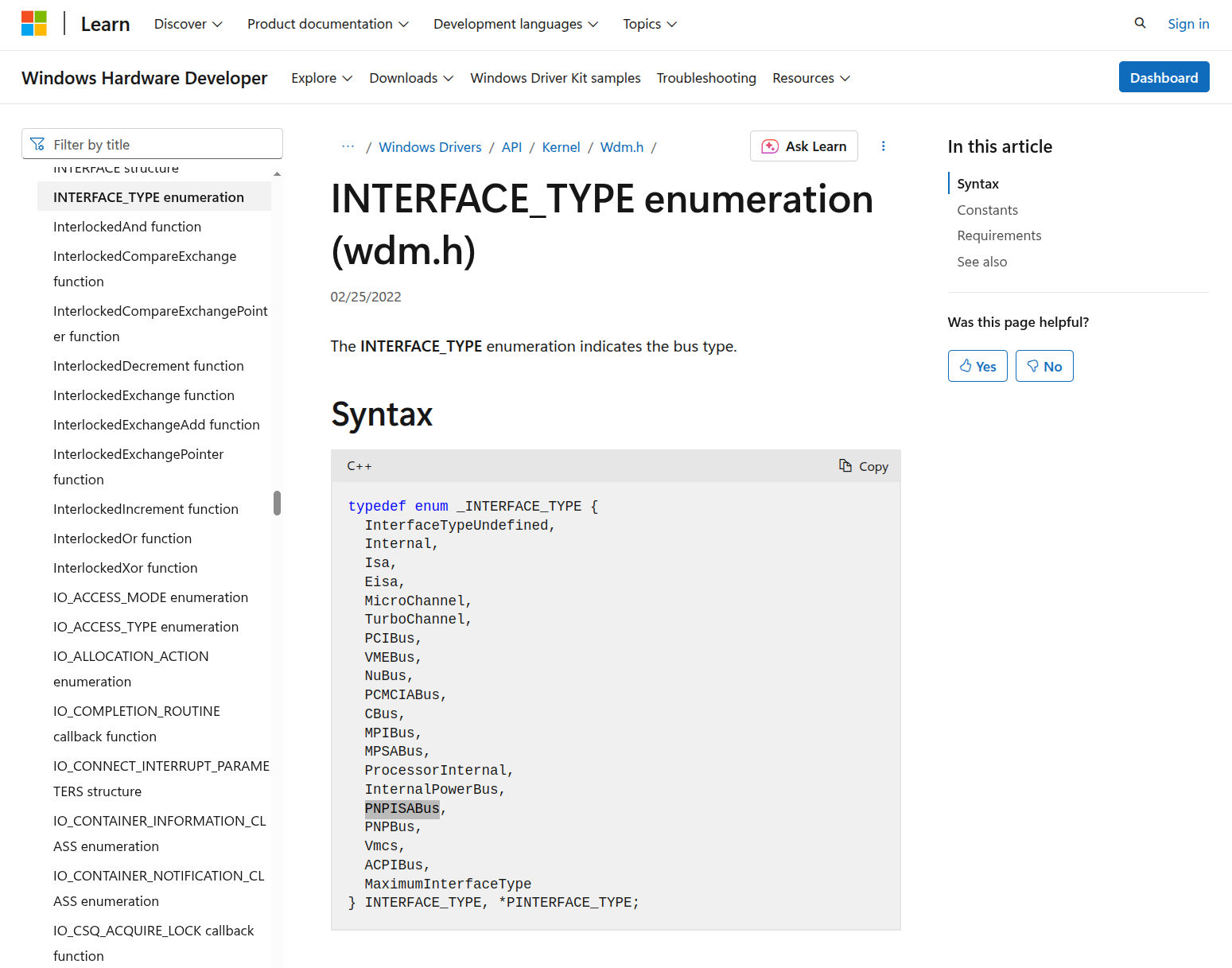The height and width of the screenshot is (968, 1232).
Task: Open the Explore dropdown
Action: point(322,78)
